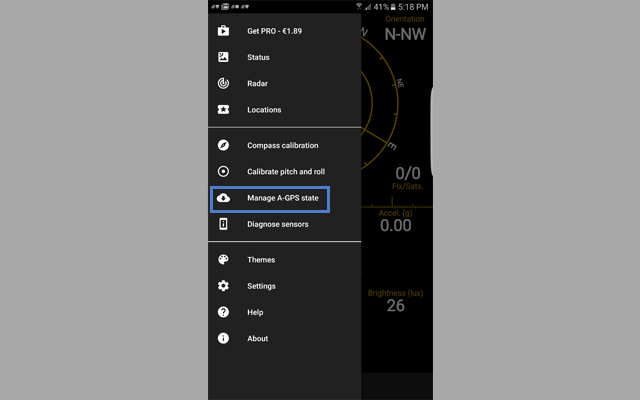Open Manage A-GPS state menu entry
Screen dimensions: 640x400
(283, 198)
